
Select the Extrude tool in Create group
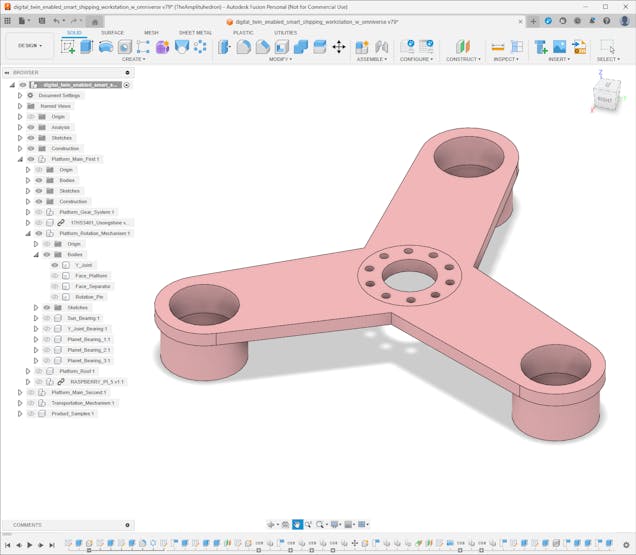pos(86,47)
